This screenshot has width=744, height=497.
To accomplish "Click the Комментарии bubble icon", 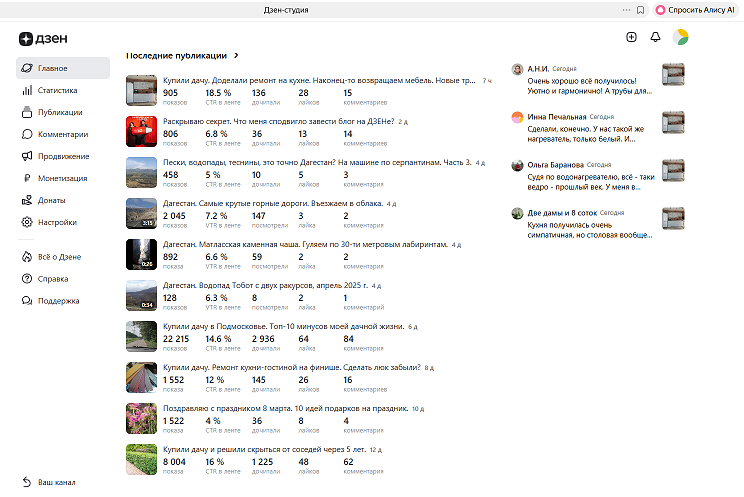I will click(x=27, y=134).
